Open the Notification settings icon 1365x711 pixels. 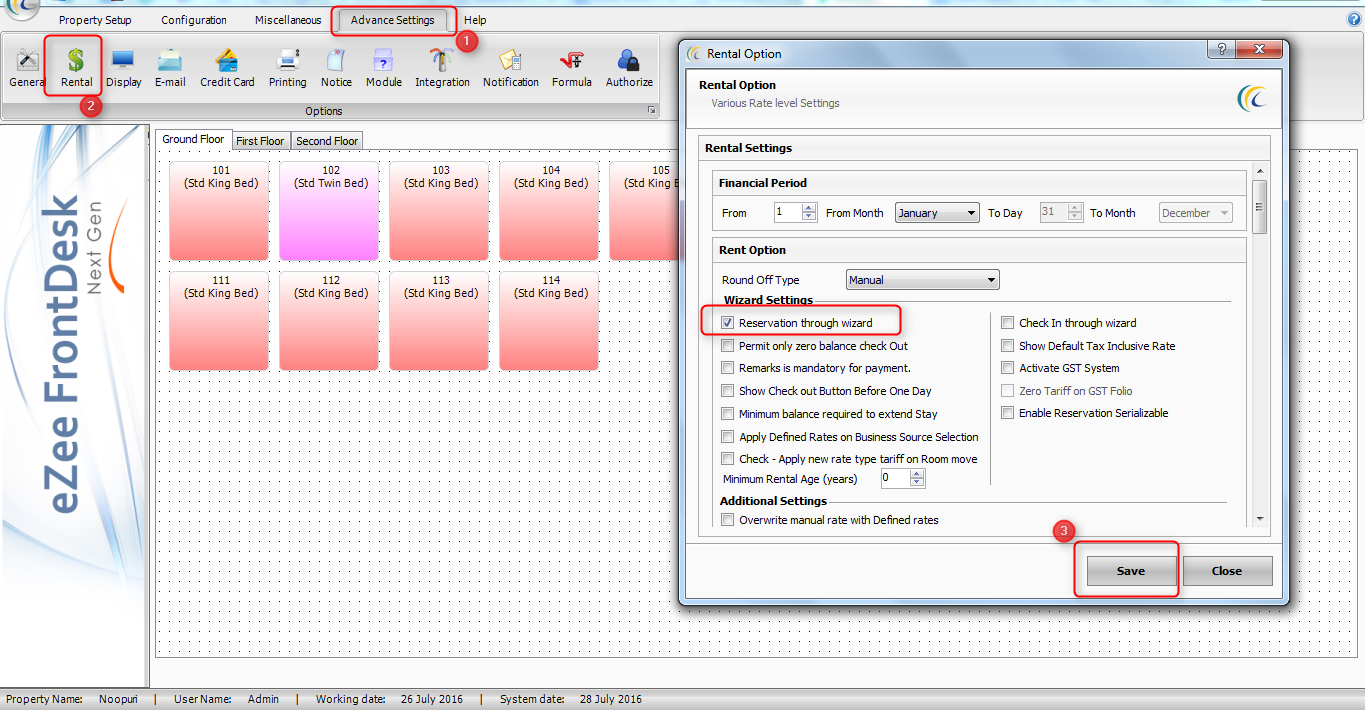tap(511, 67)
